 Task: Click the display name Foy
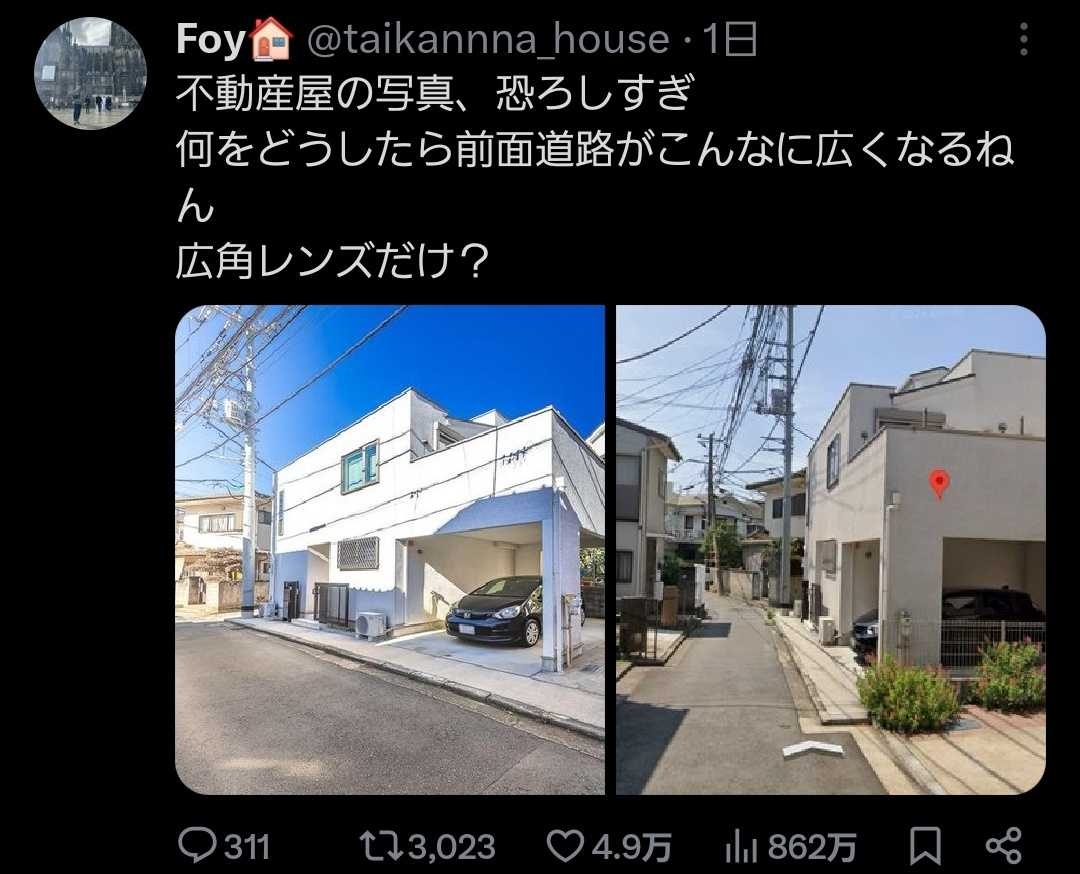coord(210,39)
